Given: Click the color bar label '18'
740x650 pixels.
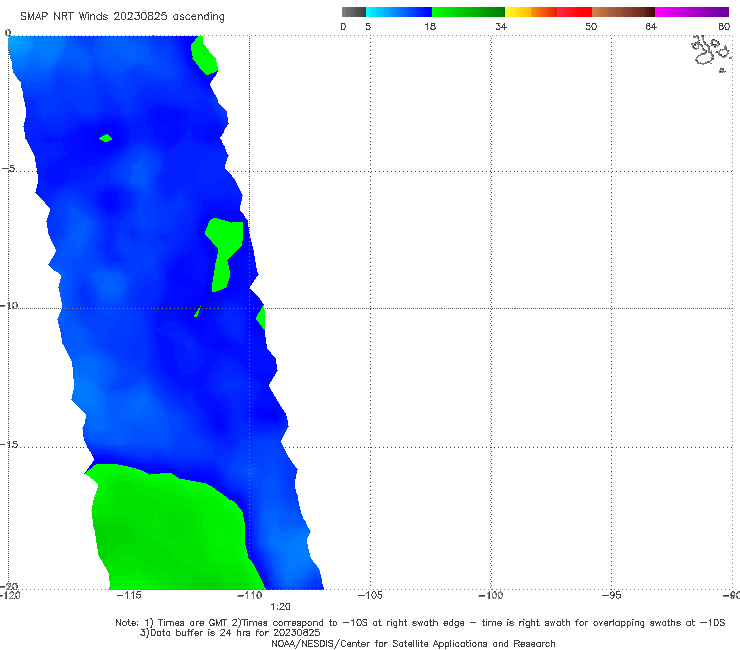Looking at the screenshot, I should coord(430,27).
